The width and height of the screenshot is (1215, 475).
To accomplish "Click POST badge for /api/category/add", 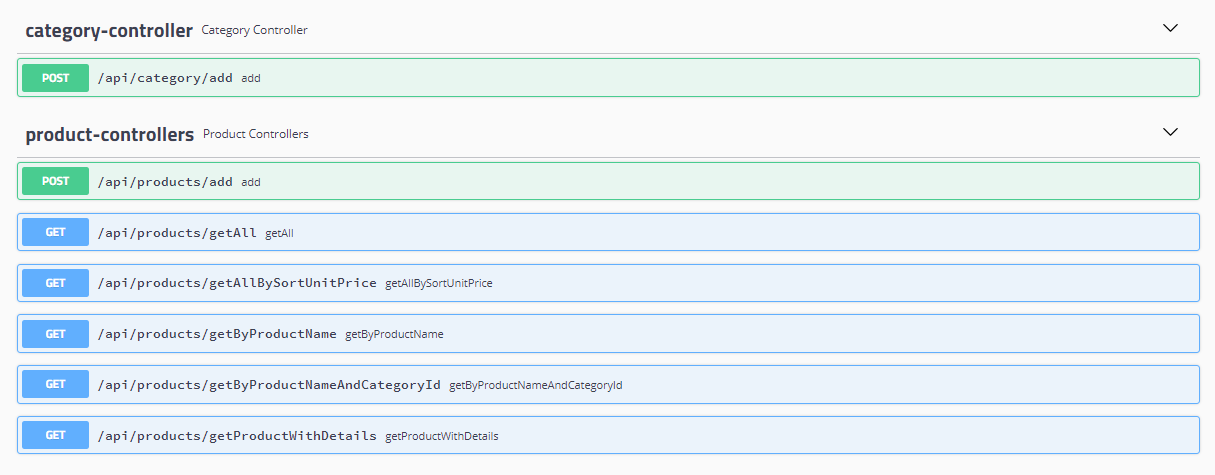I will point(56,77).
